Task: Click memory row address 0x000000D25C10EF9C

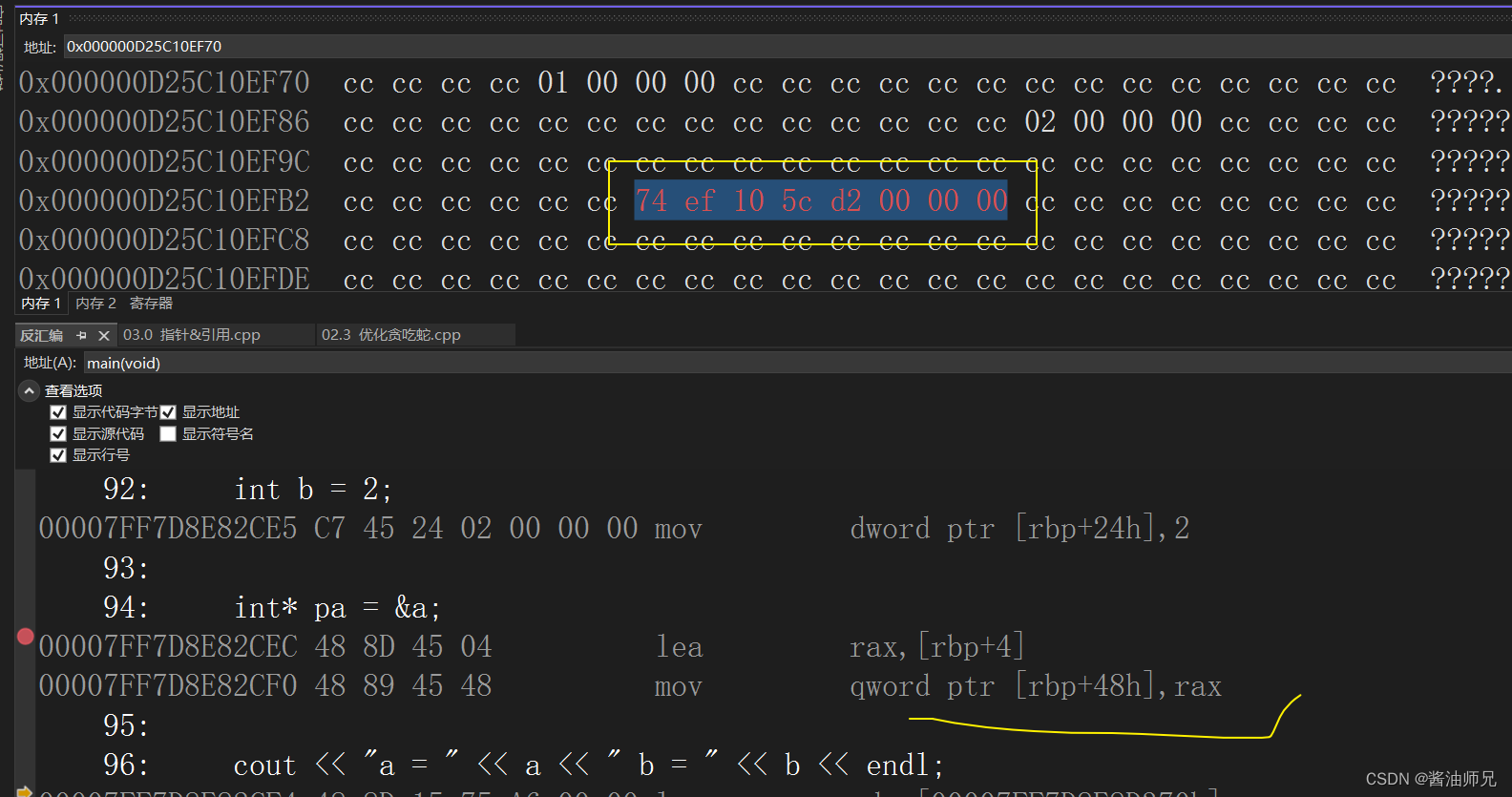Action: pyautogui.click(x=164, y=161)
